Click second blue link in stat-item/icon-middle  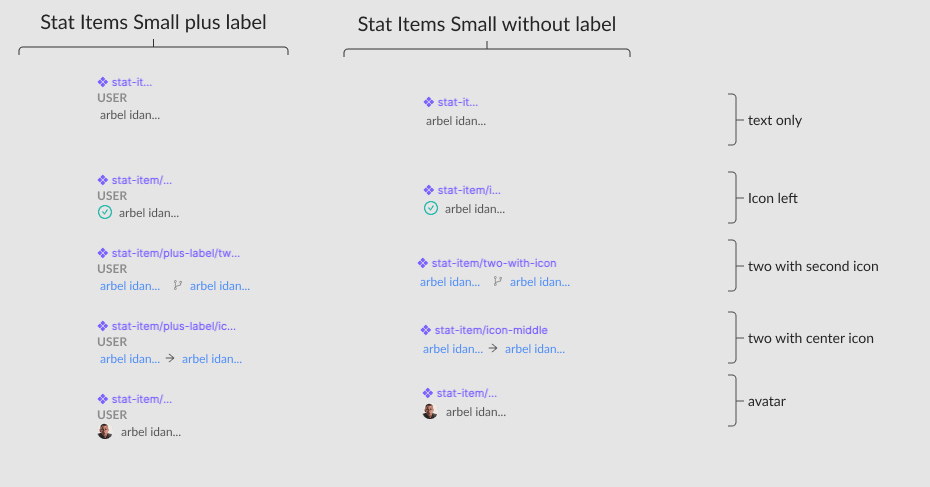click(x=535, y=349)
